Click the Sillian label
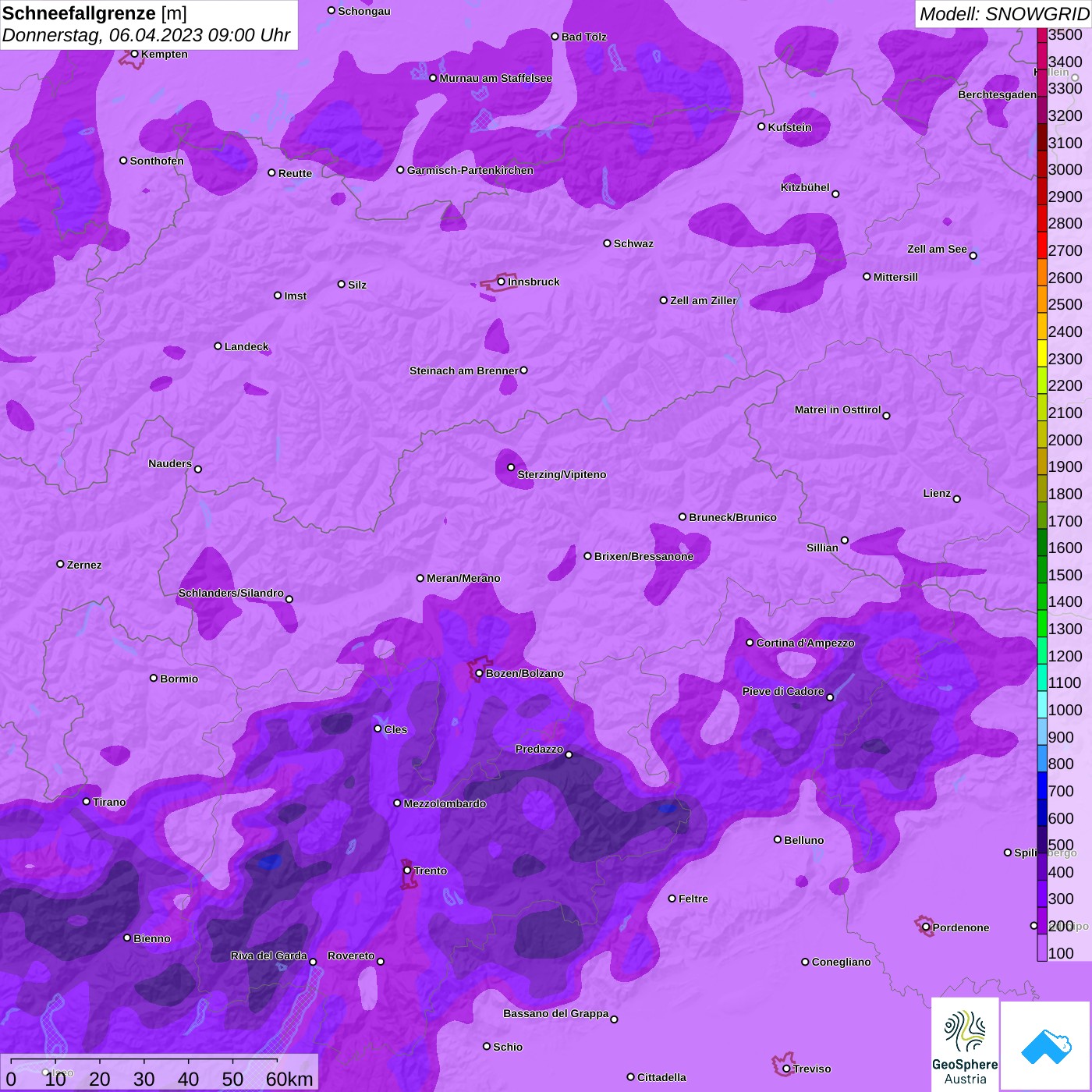 [x=822, y=548]
